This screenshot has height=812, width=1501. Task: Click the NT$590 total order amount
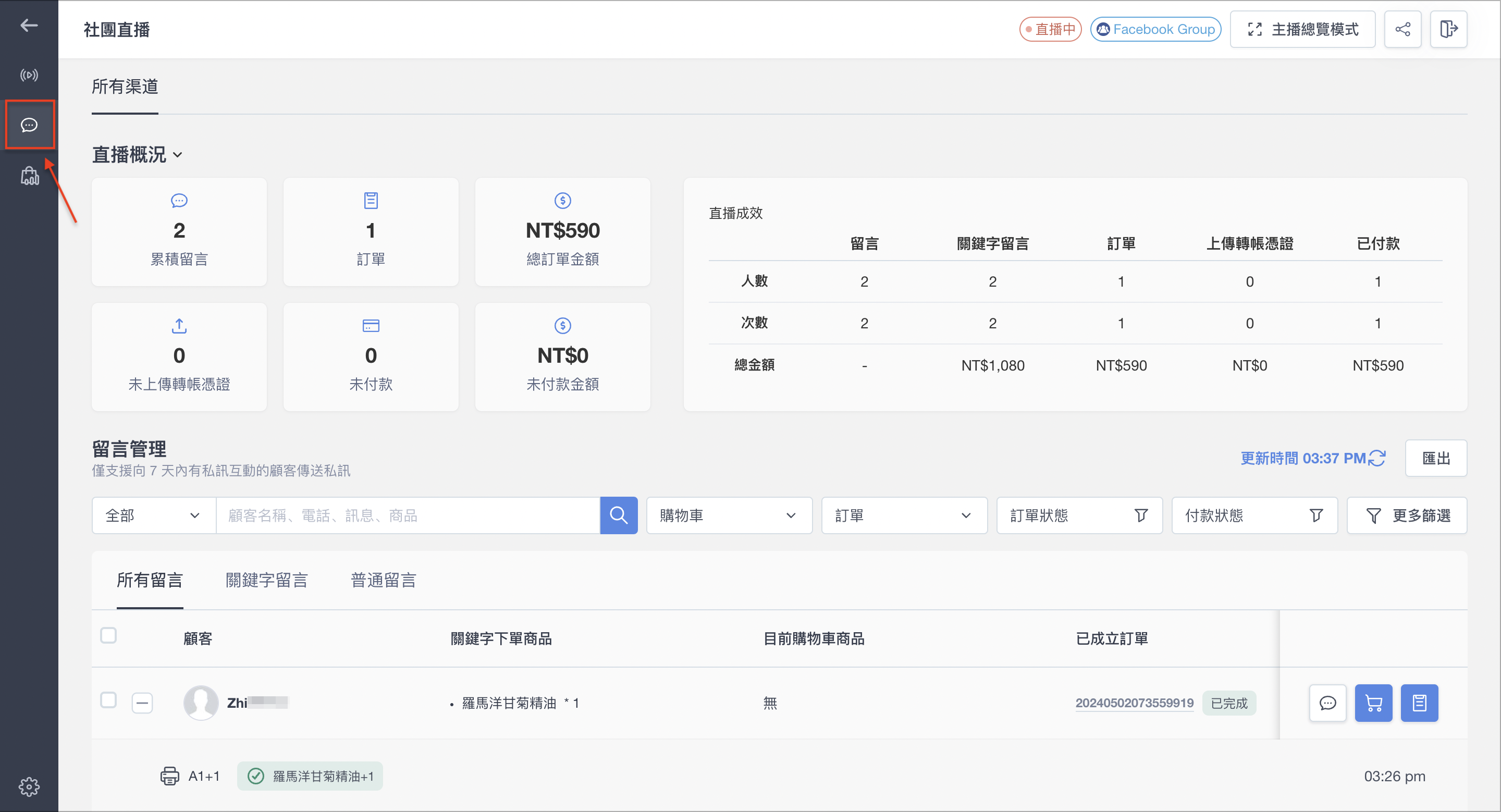point(562,231)
